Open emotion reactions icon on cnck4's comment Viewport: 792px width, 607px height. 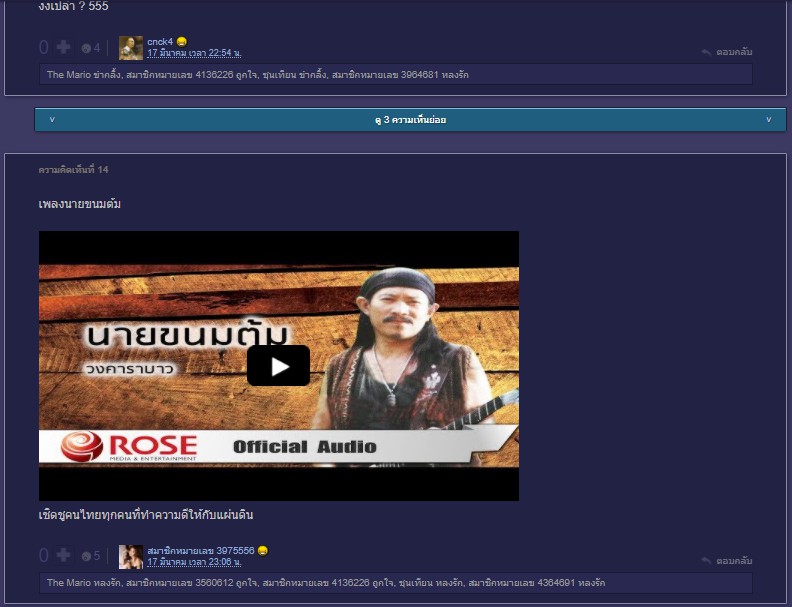point(86,48)
